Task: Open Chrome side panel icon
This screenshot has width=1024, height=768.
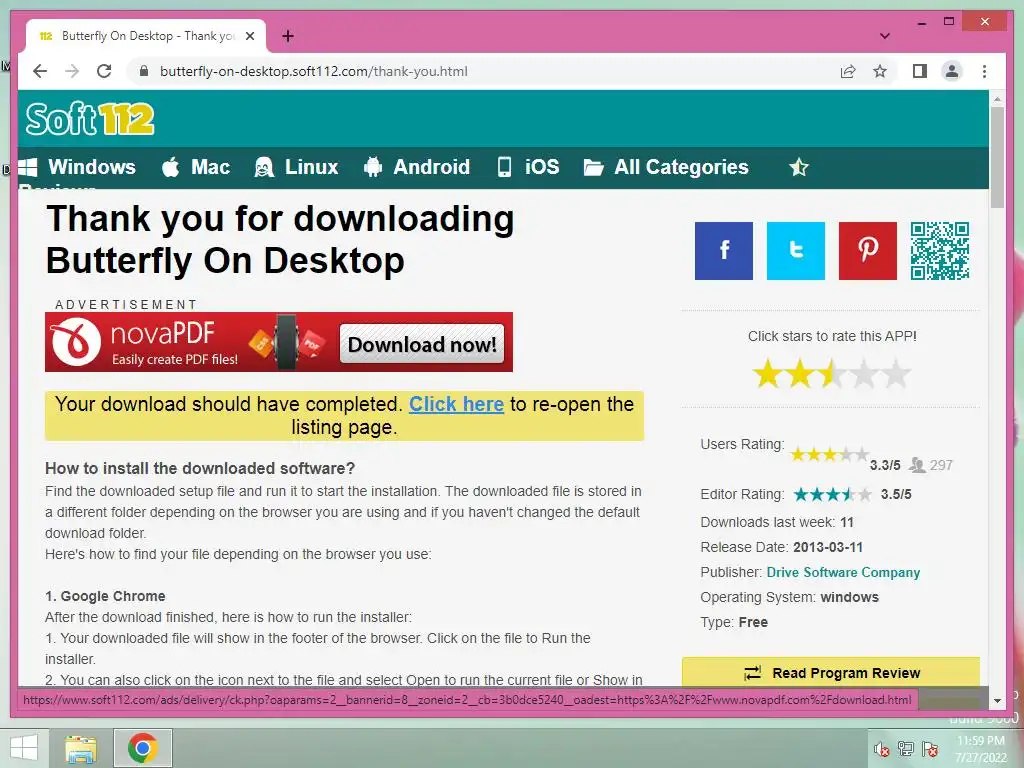Action: [x=920, y=71]
